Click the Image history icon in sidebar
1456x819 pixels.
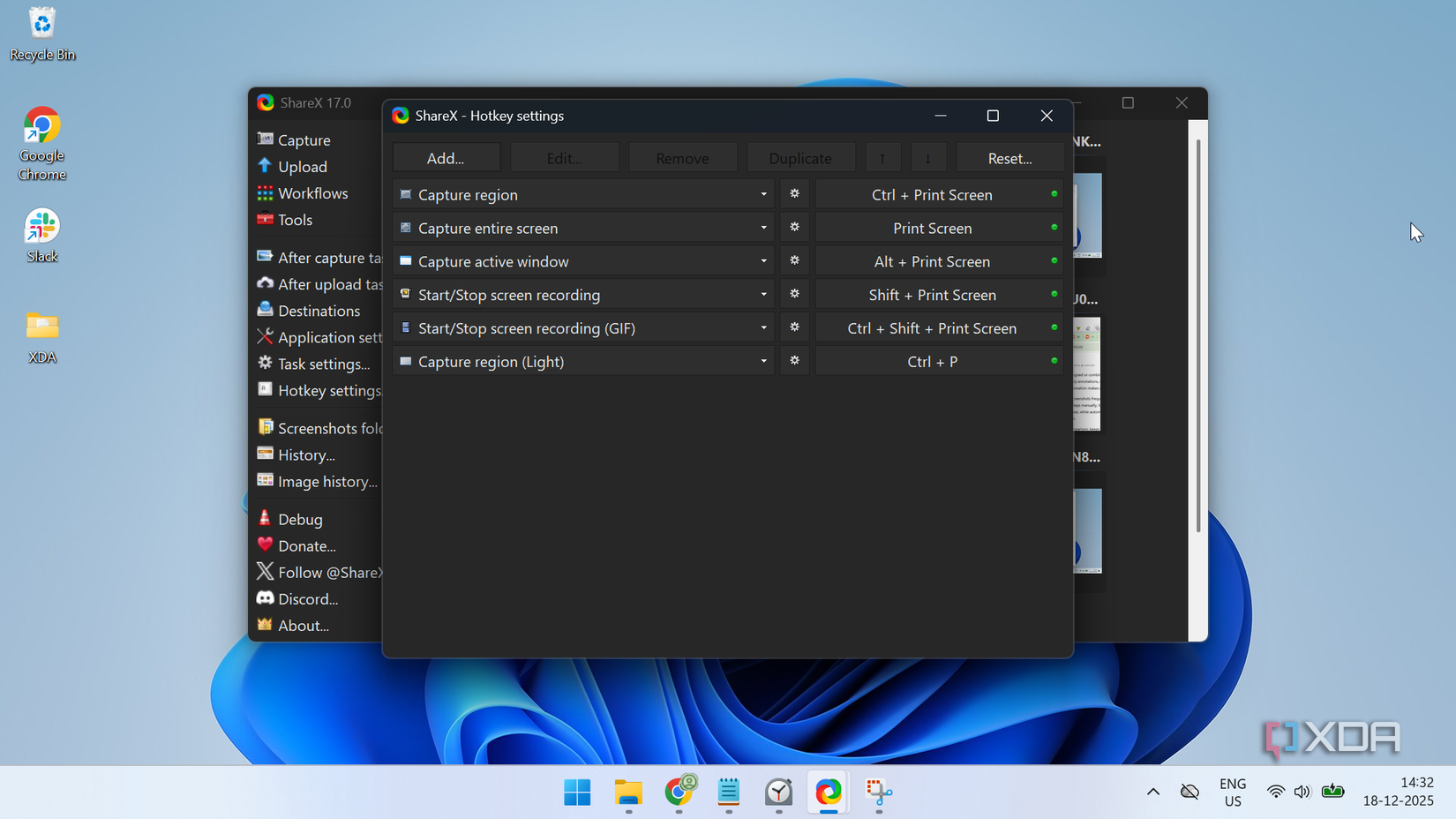click(265, 480)
